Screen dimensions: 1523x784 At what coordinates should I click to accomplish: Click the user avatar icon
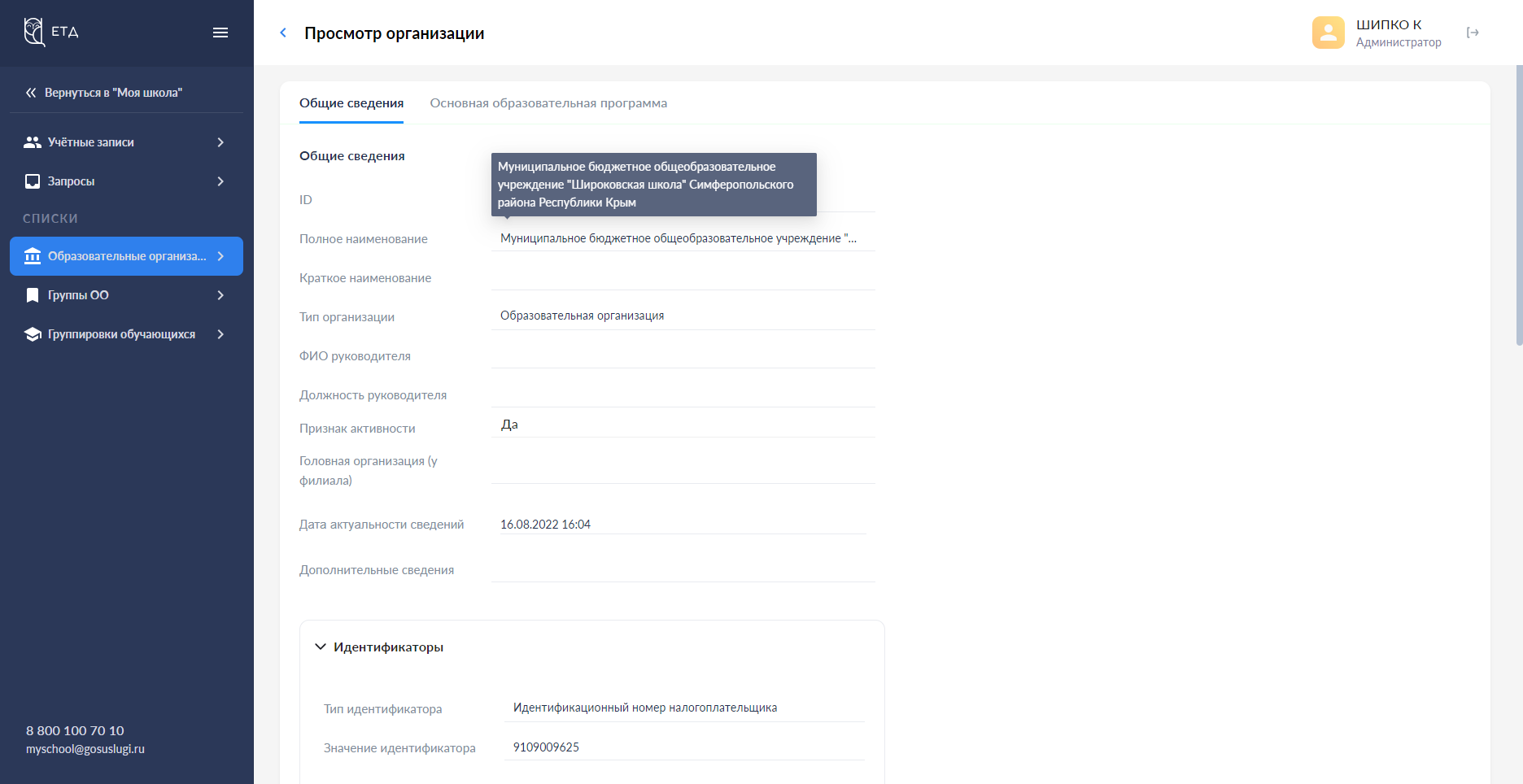point(1328,33)
